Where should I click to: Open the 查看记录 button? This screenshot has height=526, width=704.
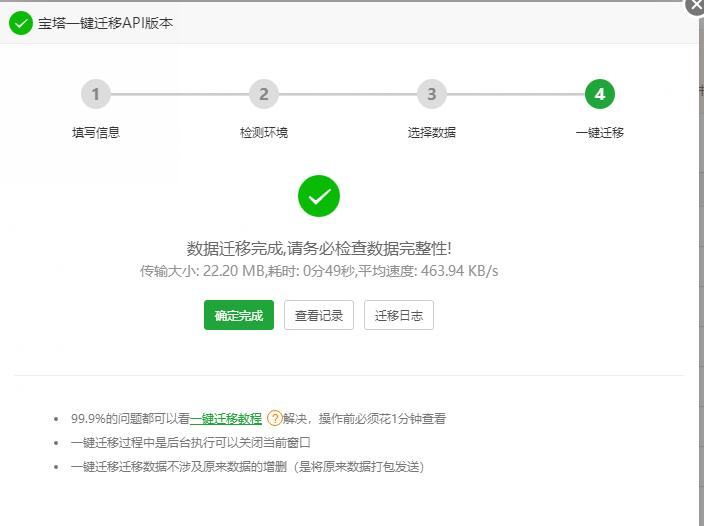319,315
